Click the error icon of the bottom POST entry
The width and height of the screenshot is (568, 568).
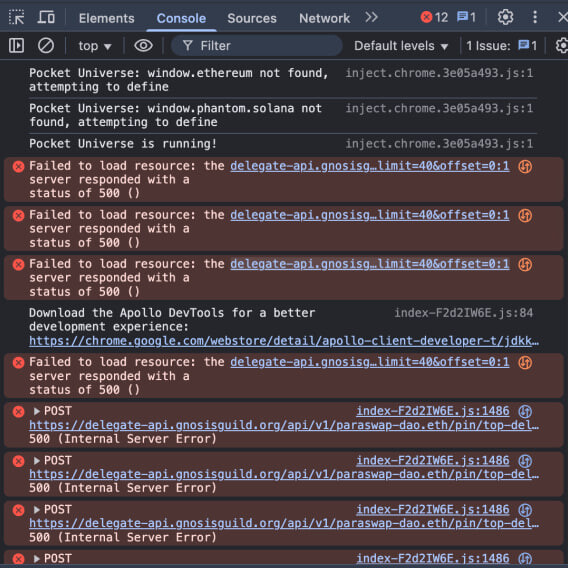(x=18, y=559)
